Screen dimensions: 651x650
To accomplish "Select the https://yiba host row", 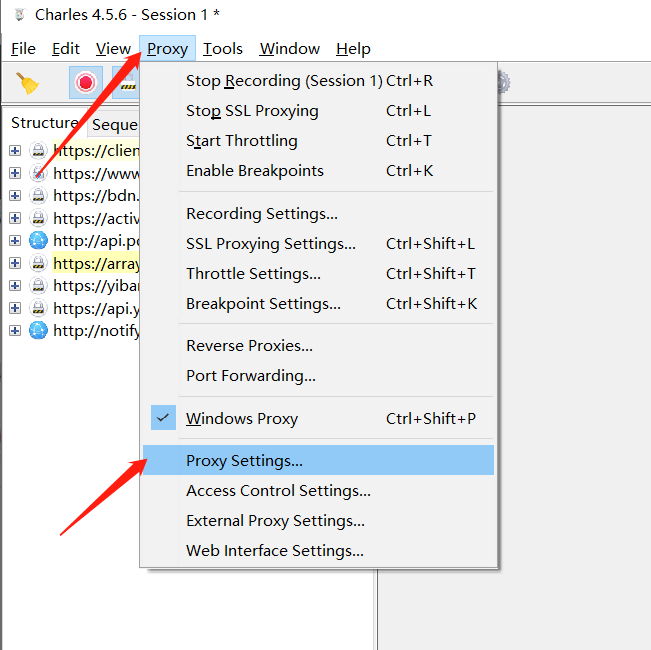I will point(96,285).
